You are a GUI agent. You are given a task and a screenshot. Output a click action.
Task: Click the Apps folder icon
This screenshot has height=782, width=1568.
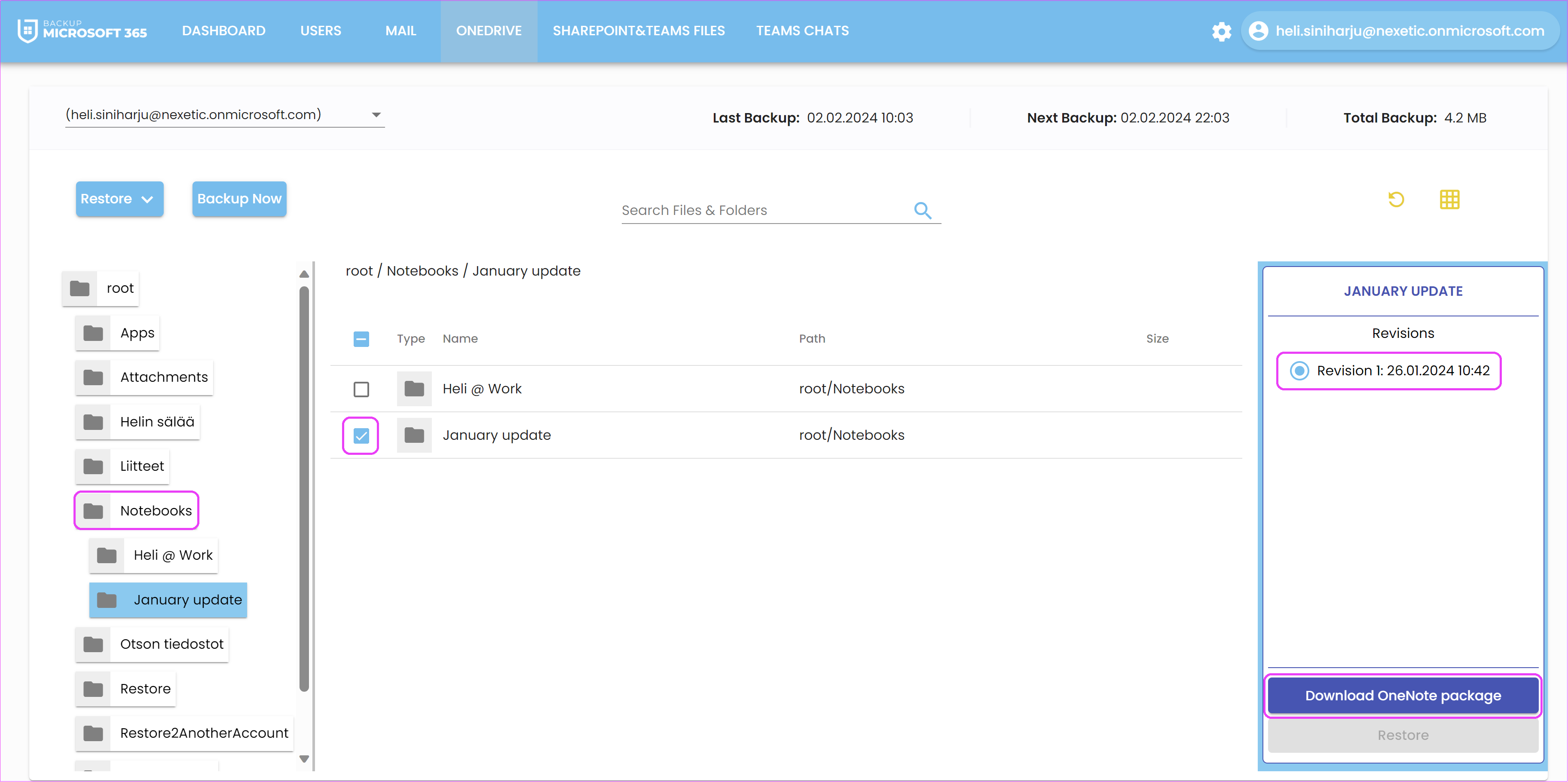coord(92,333)
